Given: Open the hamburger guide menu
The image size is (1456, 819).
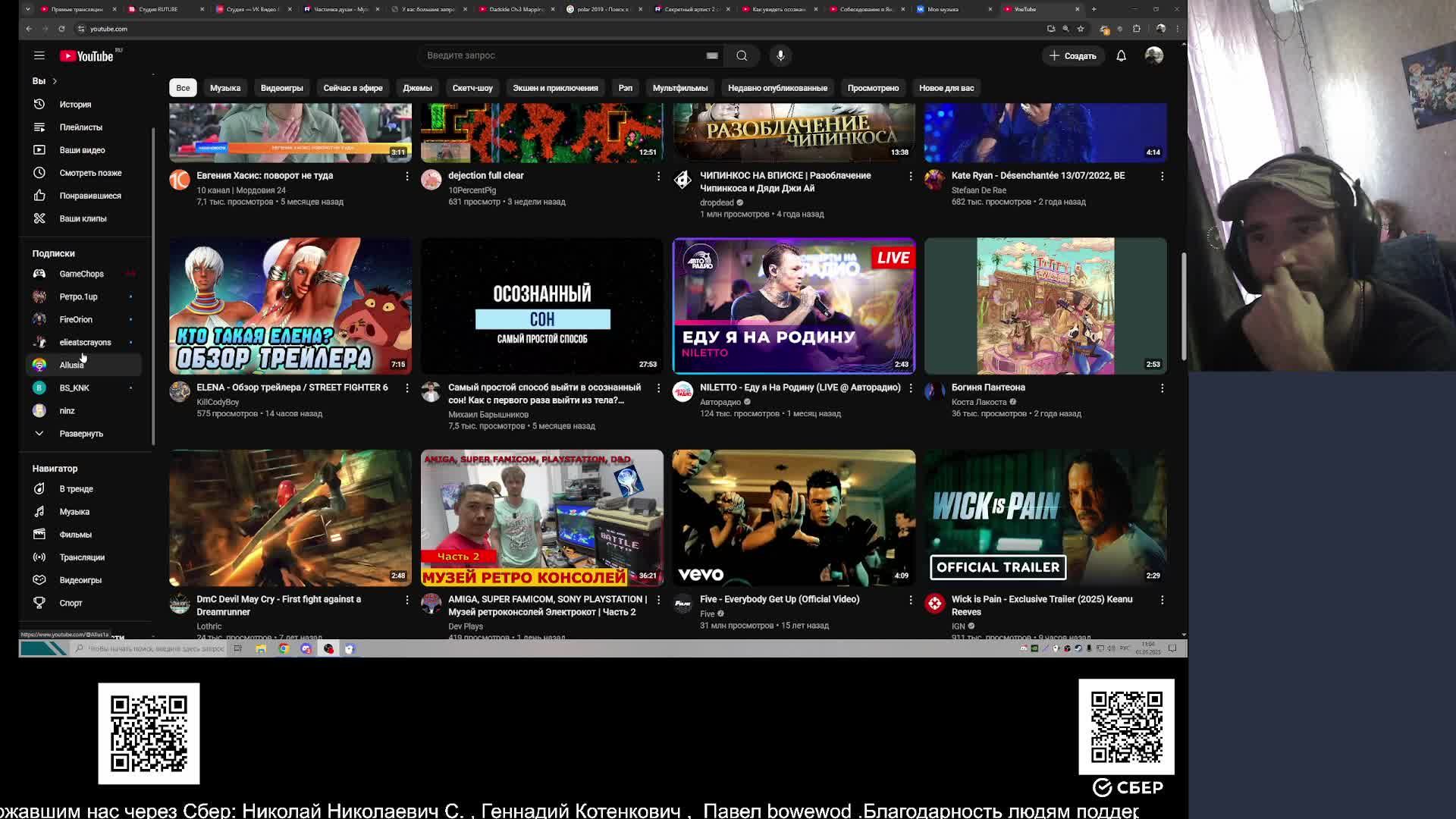Looking at the screenshot, I should click(39, 55).
